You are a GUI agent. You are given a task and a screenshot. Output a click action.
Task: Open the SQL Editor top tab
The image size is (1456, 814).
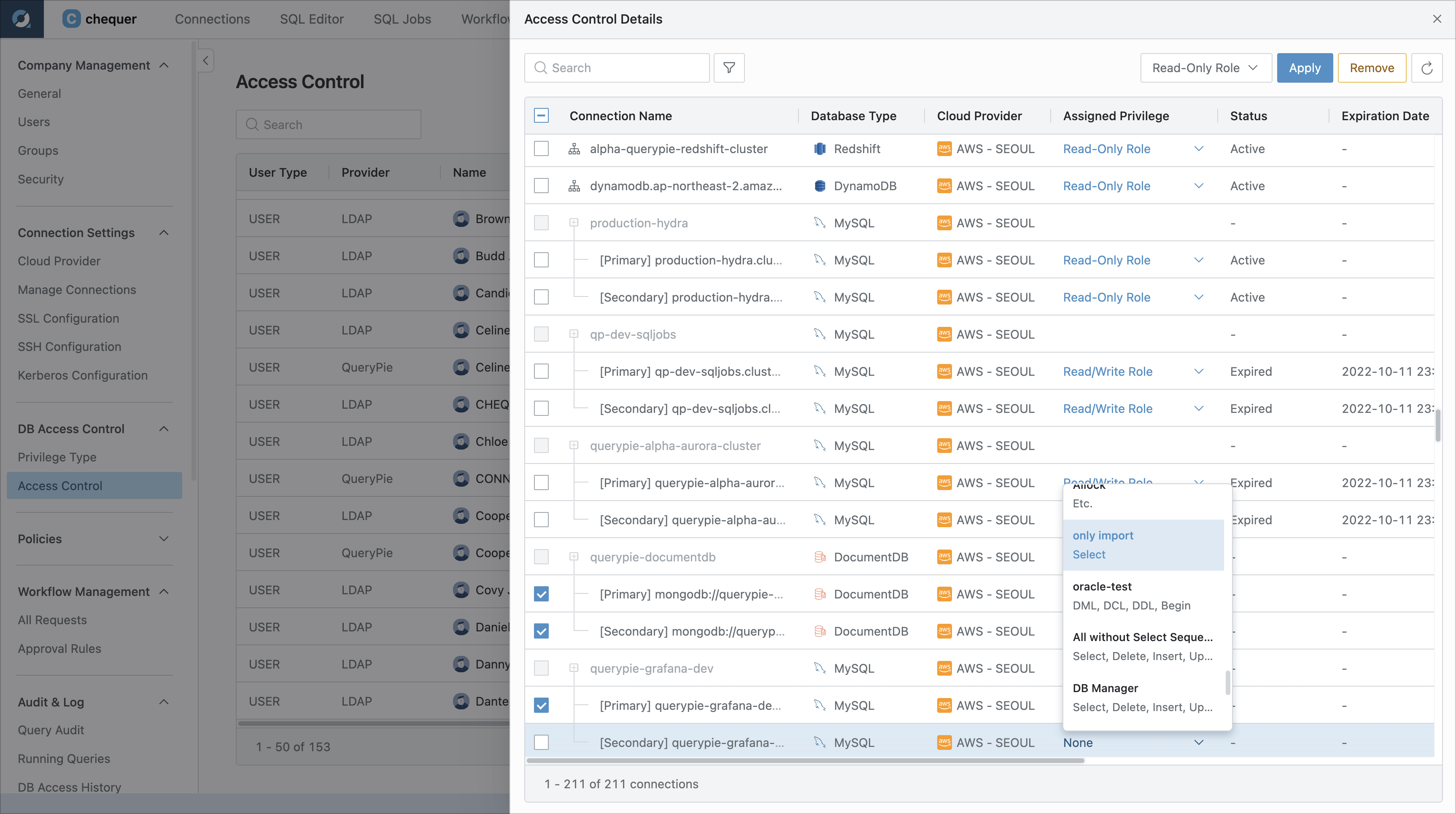(311, 19)
